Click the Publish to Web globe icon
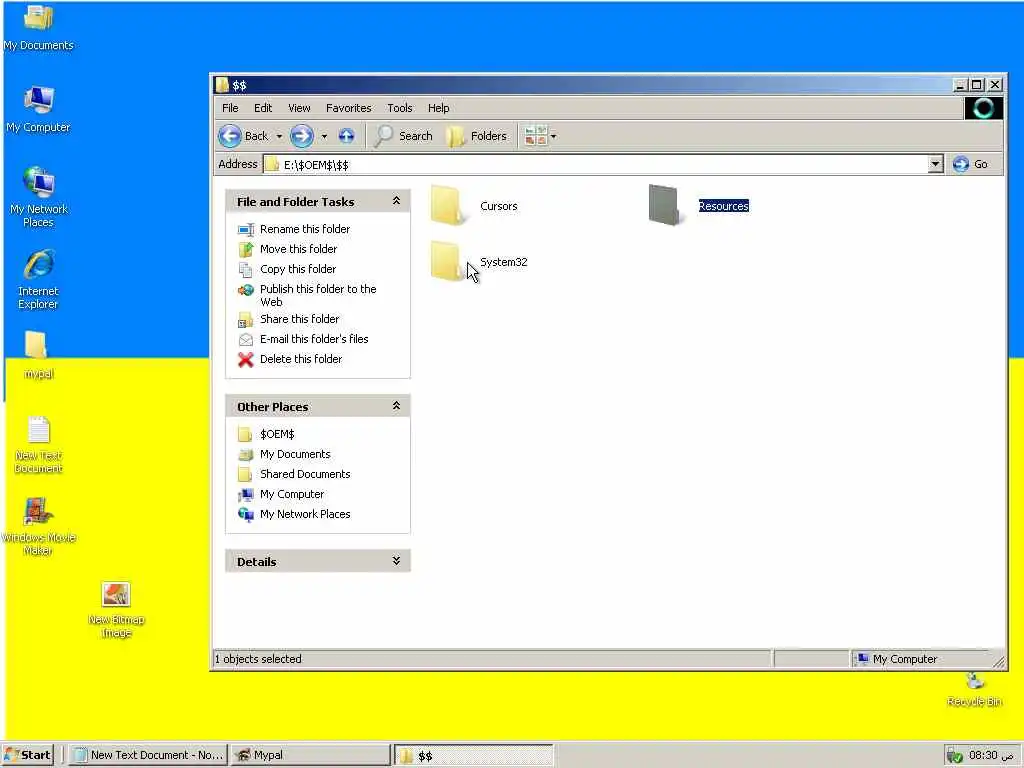Viewport: 1024px width, 768px height. pos(246,290)
